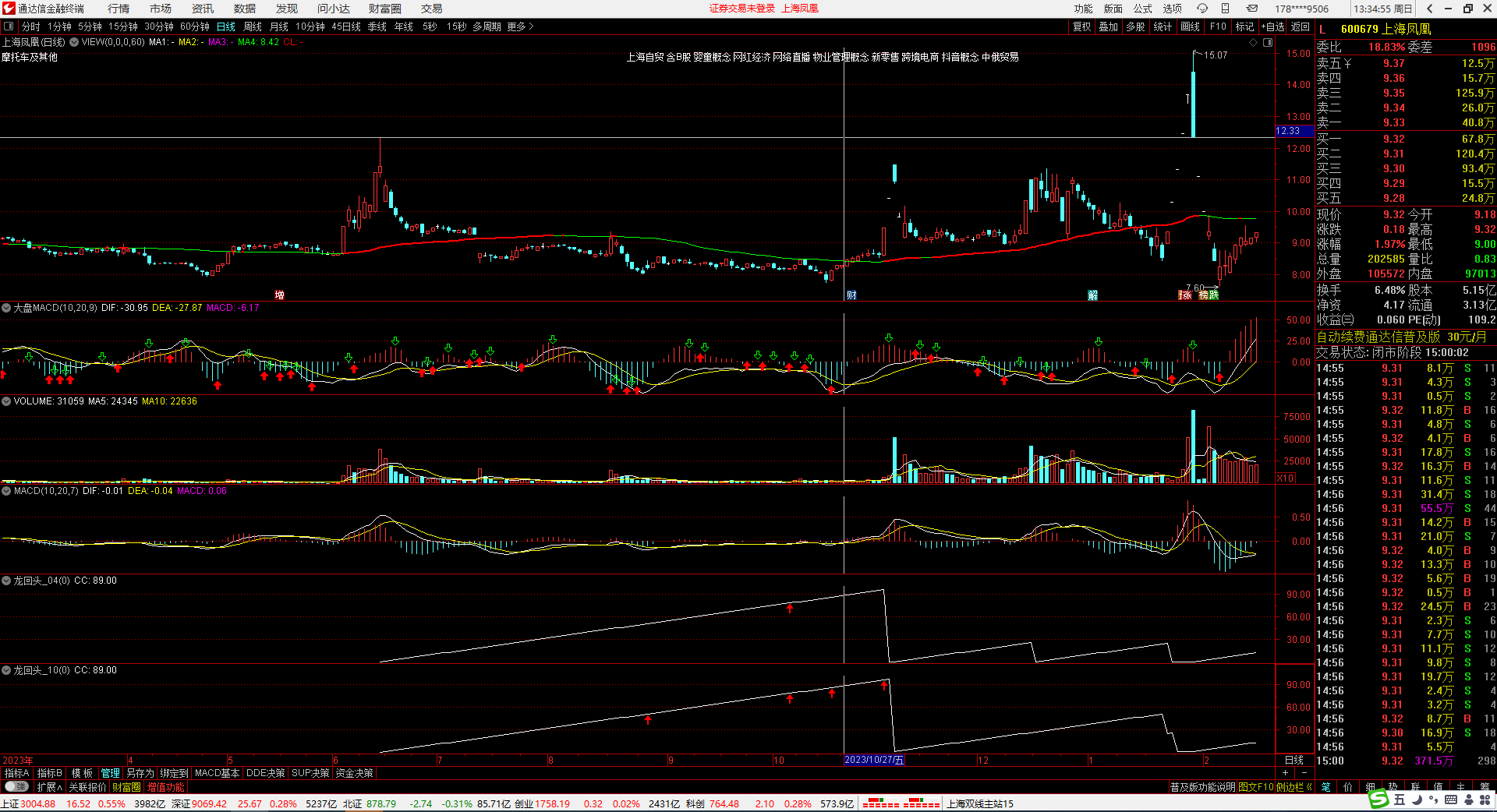Toggle the side panel icon atop the chart

(x=1268, y=42)
